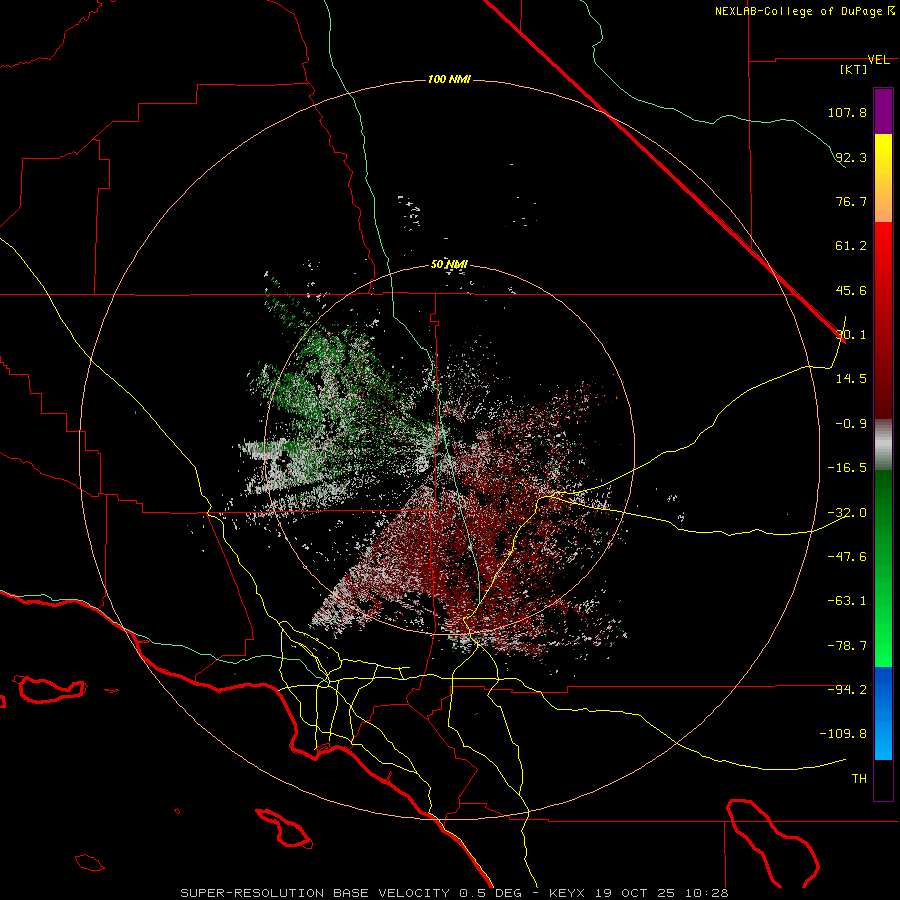Click the -32.0 velocity scale value
Screen dimensions: 900x900
[847, 513]
